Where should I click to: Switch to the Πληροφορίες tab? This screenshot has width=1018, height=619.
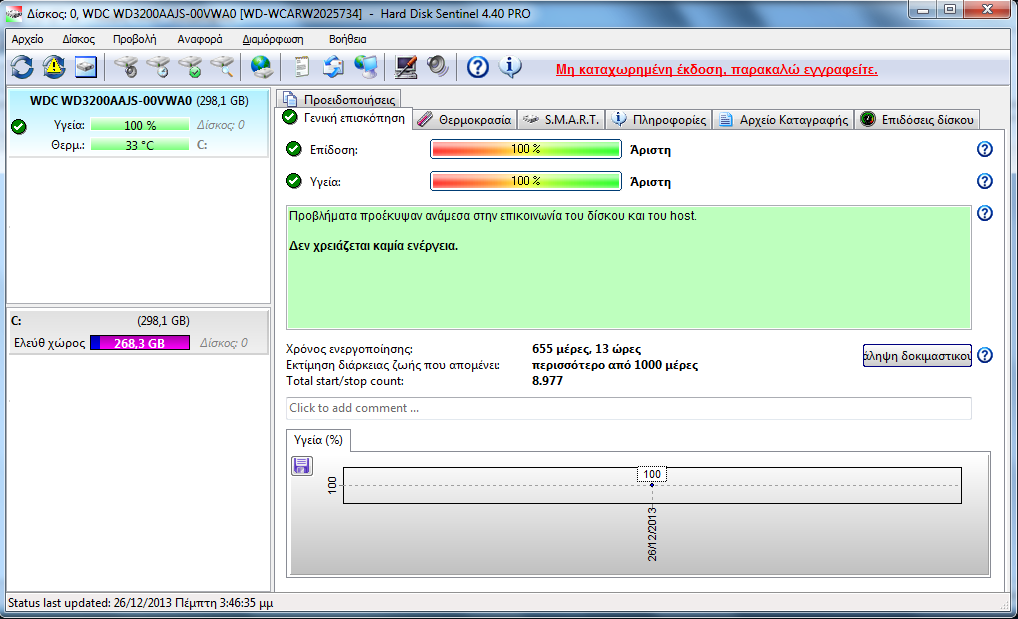coord(659,120)
